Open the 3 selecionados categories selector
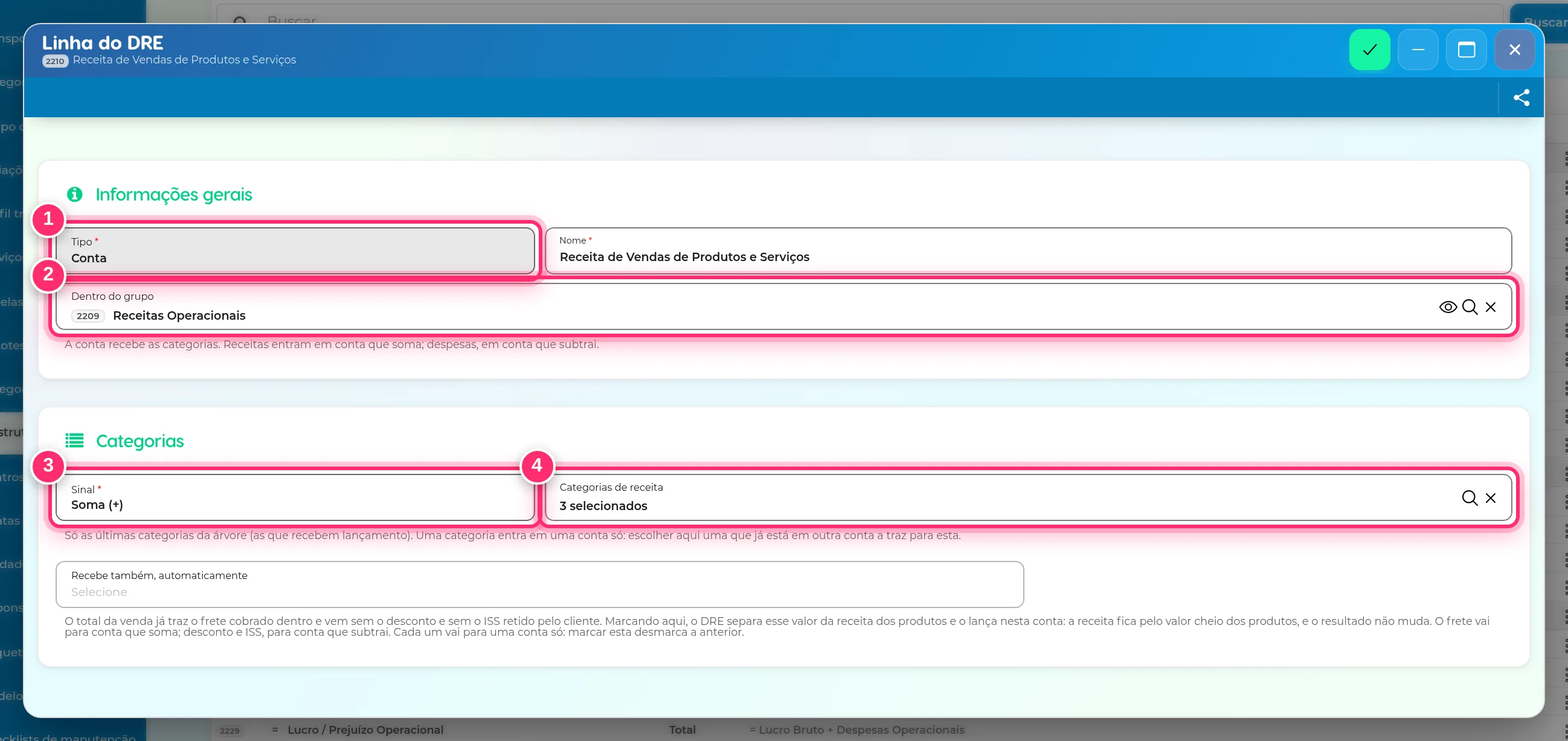The width and height of the screenshot is (1568, 741). click(1028, 497)
